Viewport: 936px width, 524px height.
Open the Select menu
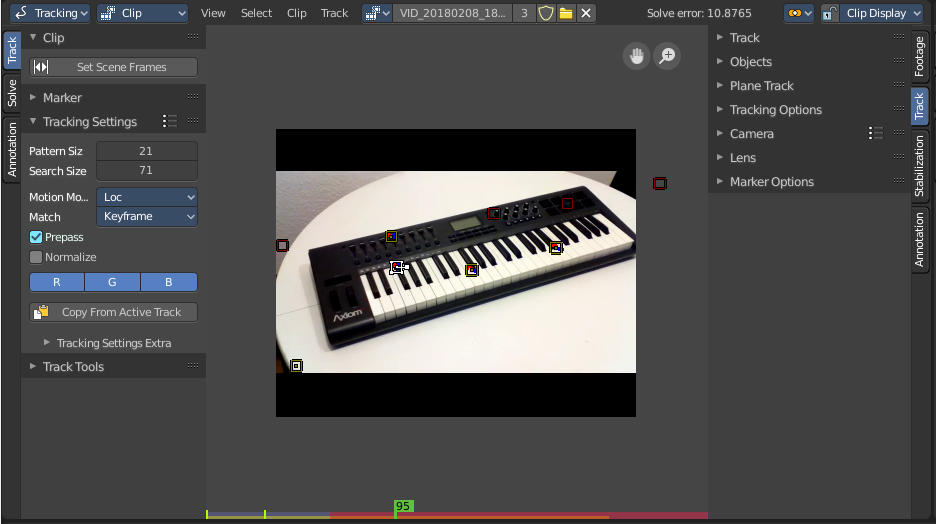point(256,13)
